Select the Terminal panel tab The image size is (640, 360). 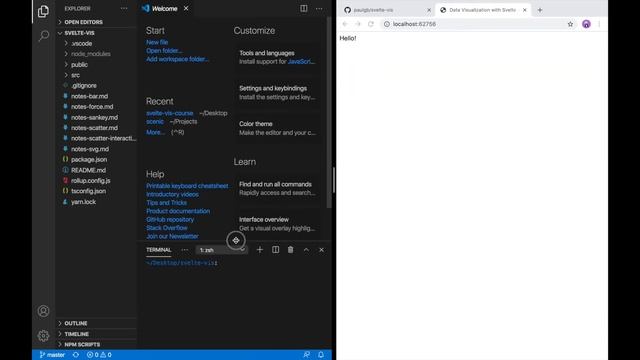pyautogui.click(x=159, y=250)
